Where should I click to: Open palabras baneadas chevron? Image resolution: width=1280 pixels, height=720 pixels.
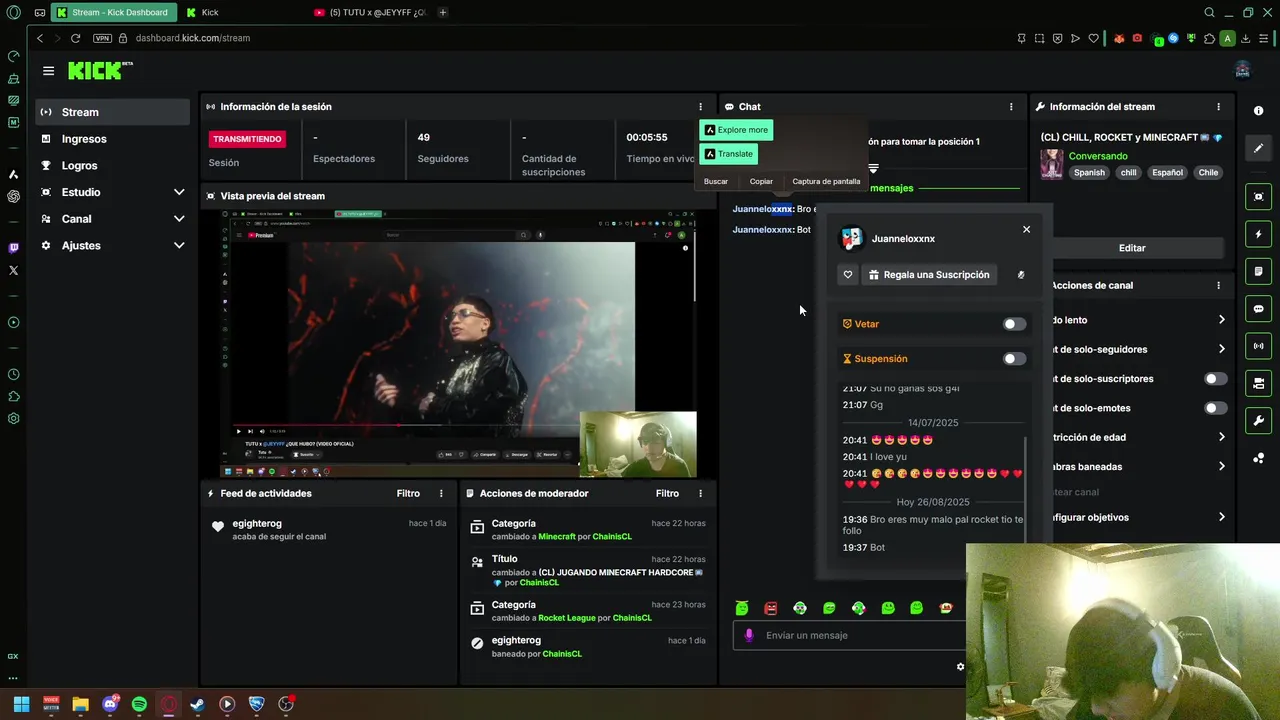[1221, 467]
